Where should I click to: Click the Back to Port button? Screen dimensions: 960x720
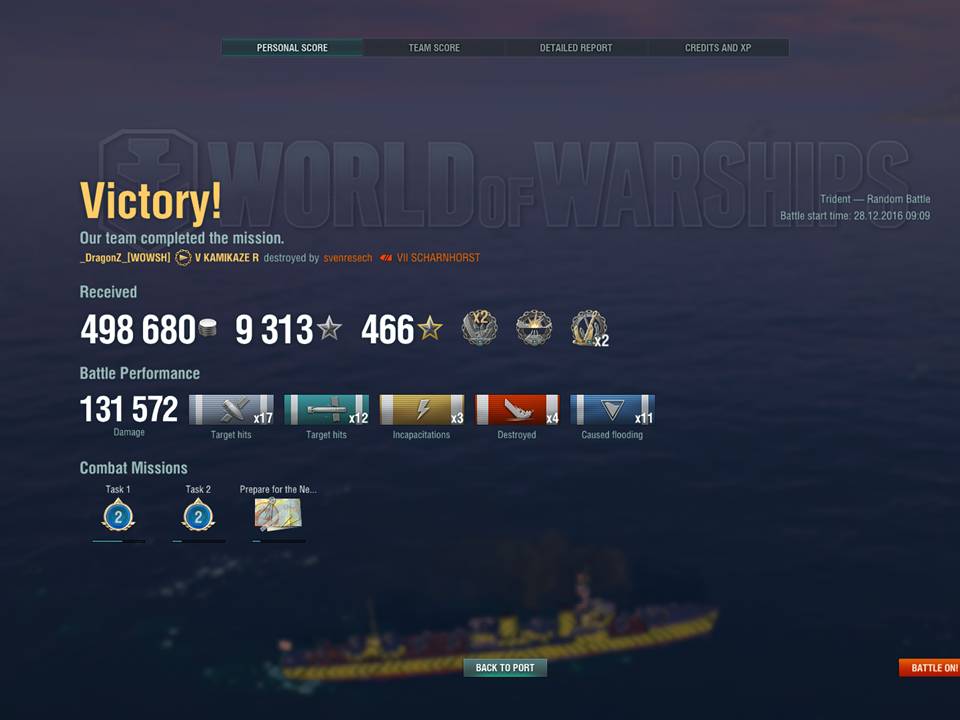tap(505, 667)
